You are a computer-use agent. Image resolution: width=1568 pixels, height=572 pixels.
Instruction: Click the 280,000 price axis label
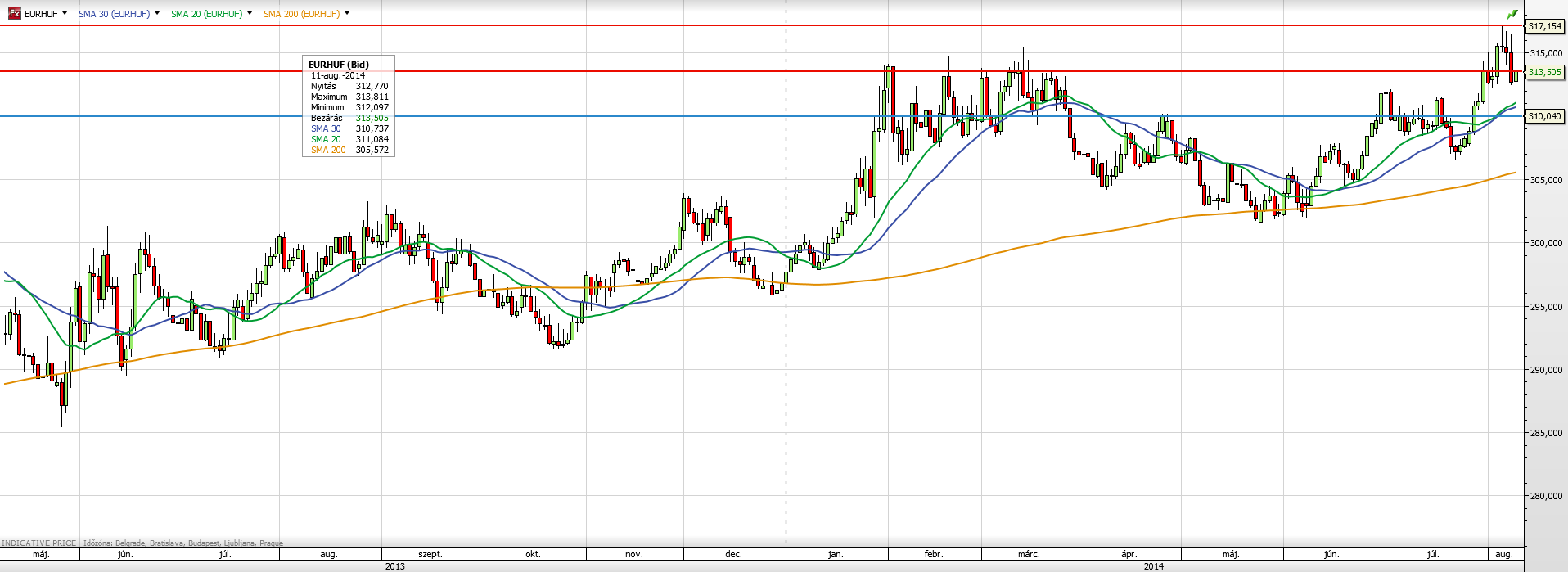pyautogui.click(x=1546, y=496)
